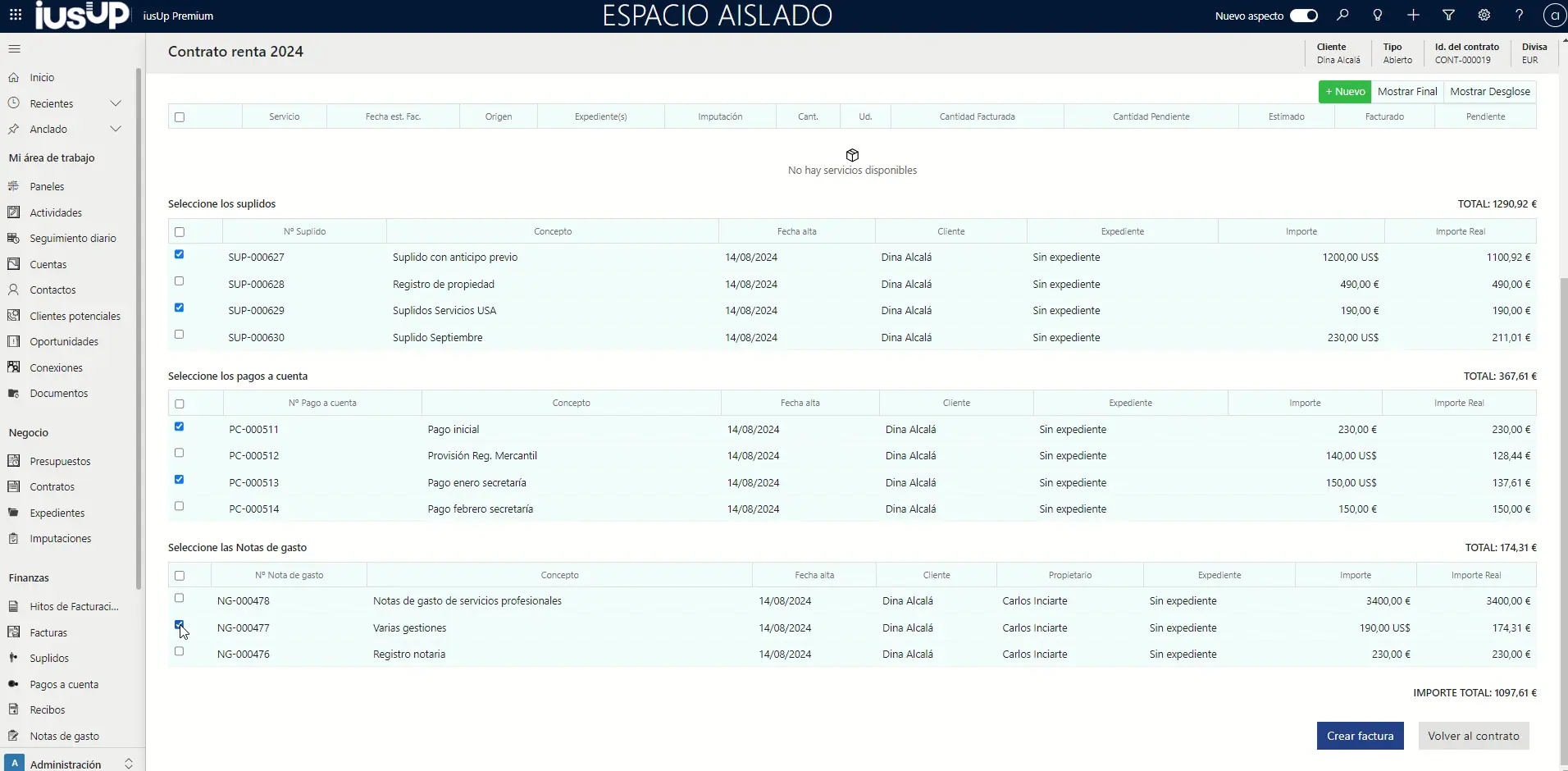Viewport: 1568px width, 771px height.
Task: Open the app launcher waffle icon
Action: click(16, 16)
